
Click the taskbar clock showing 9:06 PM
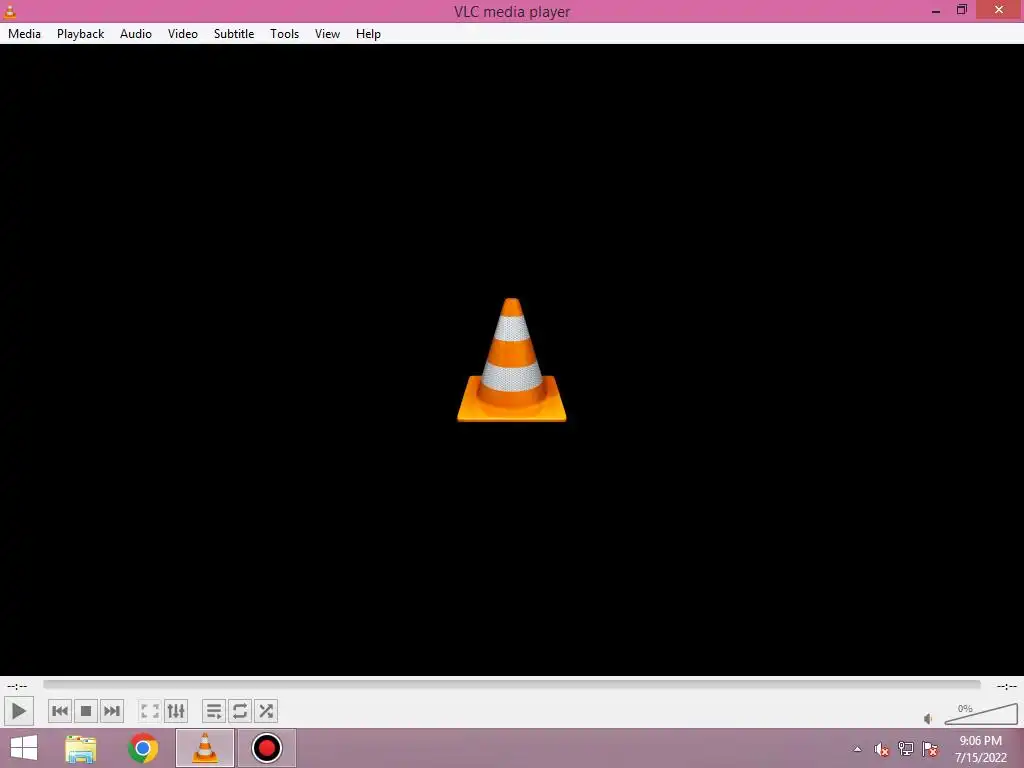[x=980, y=749]
